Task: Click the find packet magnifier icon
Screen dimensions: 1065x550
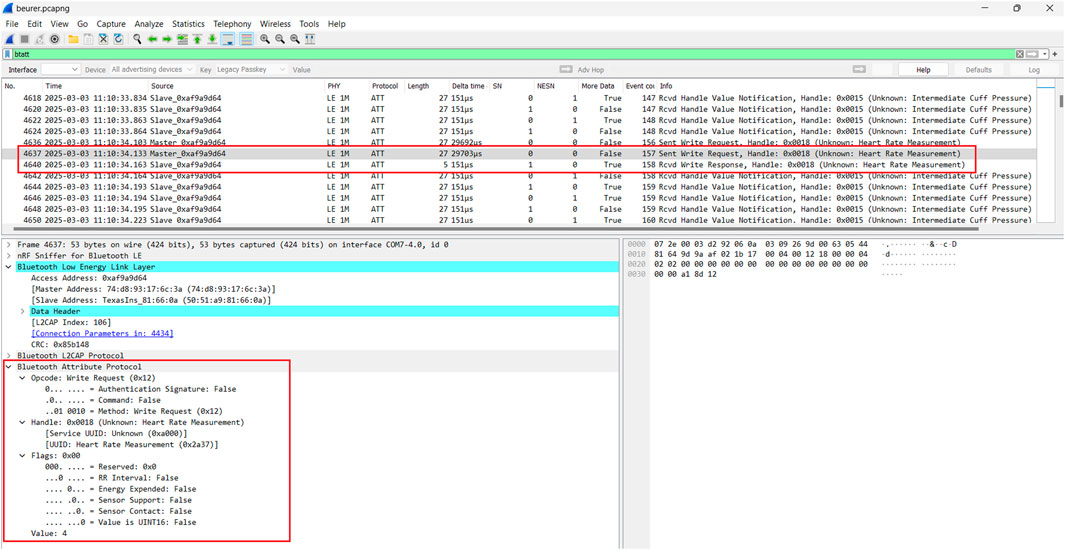Action: [x=137, y=39]
